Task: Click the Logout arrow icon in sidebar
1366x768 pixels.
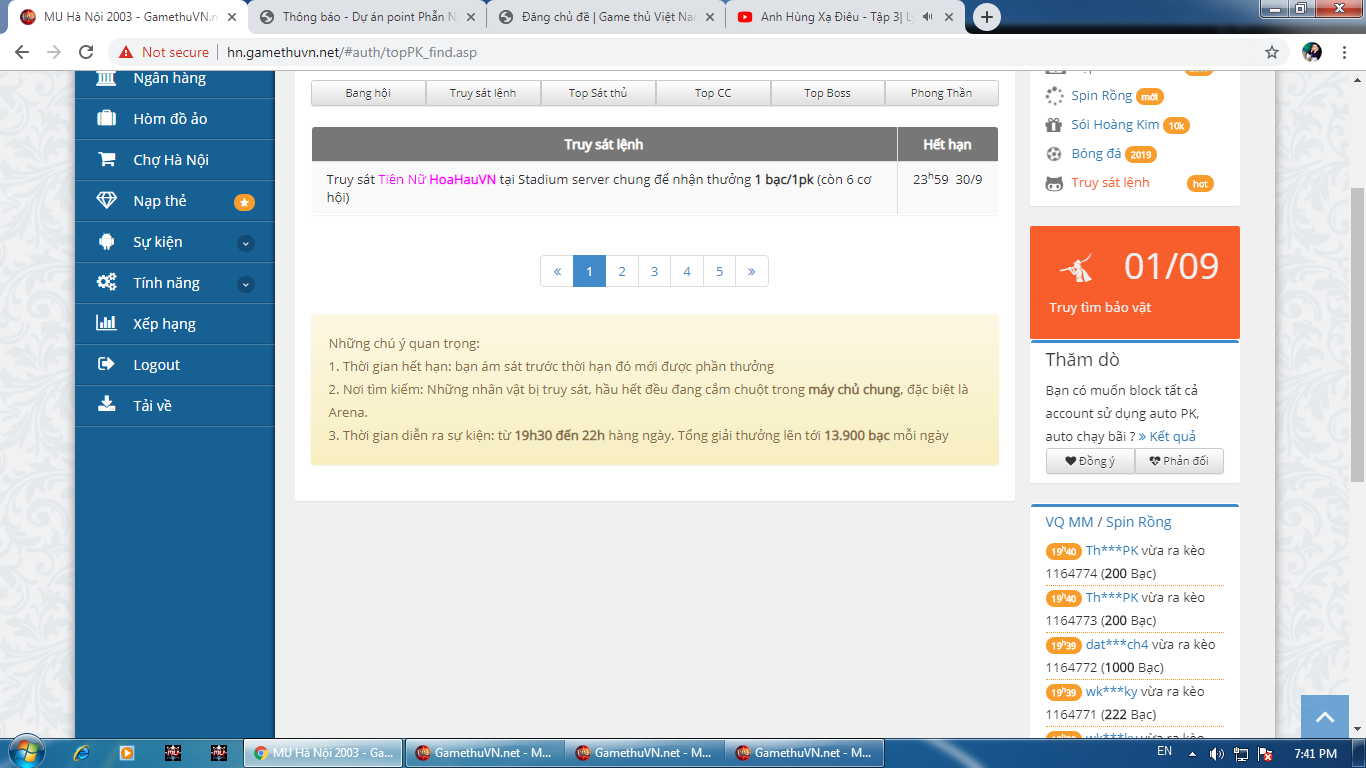Action: [x=106, y=365]
